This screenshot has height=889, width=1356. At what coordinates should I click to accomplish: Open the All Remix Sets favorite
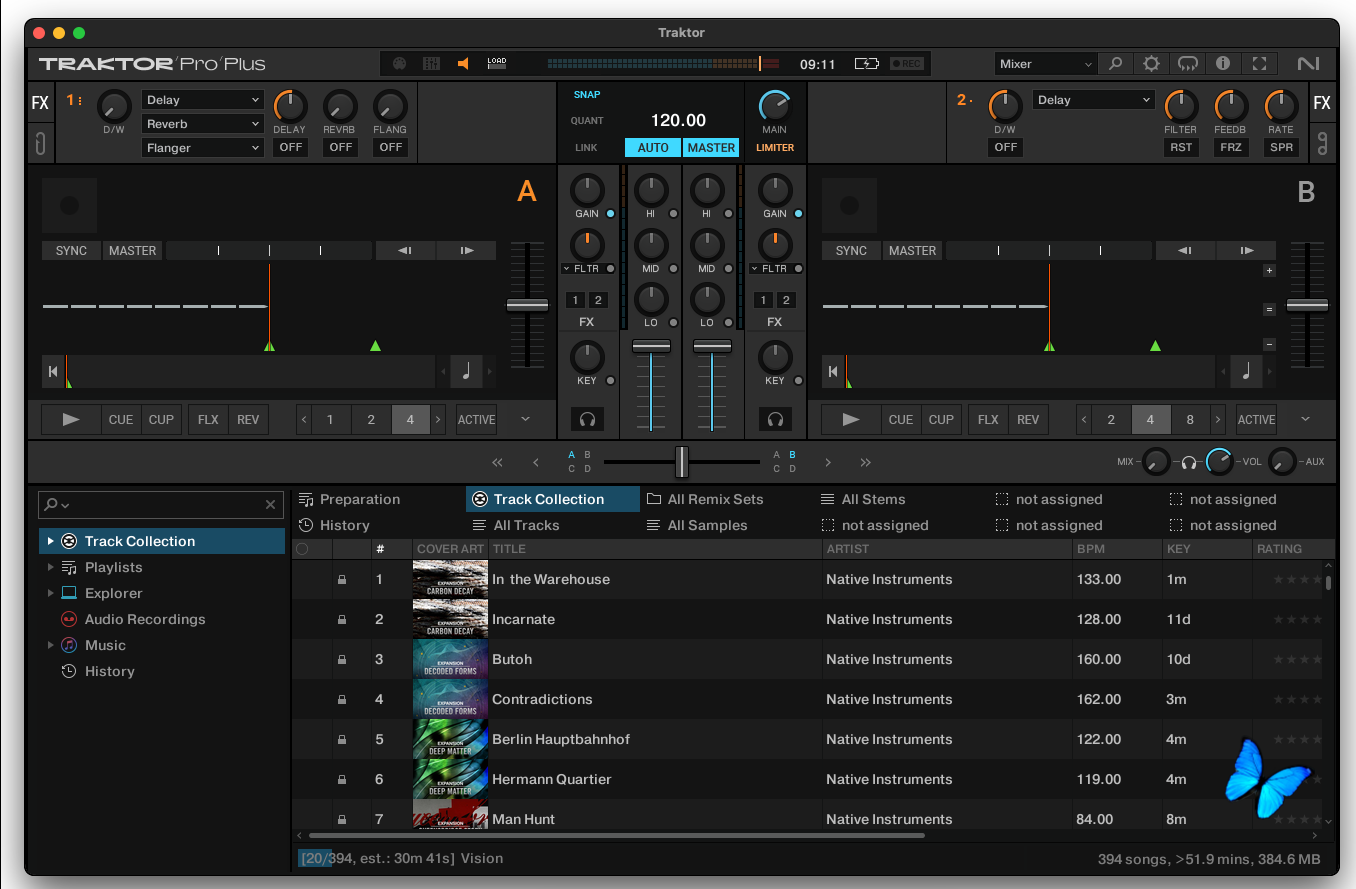coord(705,499)
